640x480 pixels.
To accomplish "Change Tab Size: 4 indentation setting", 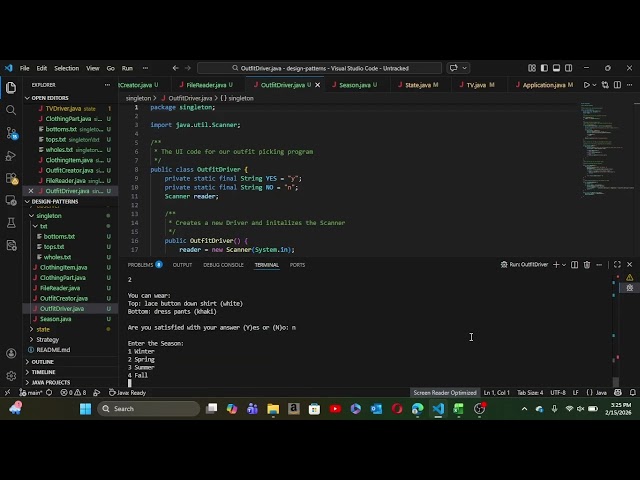I will (x=530, y=393).
